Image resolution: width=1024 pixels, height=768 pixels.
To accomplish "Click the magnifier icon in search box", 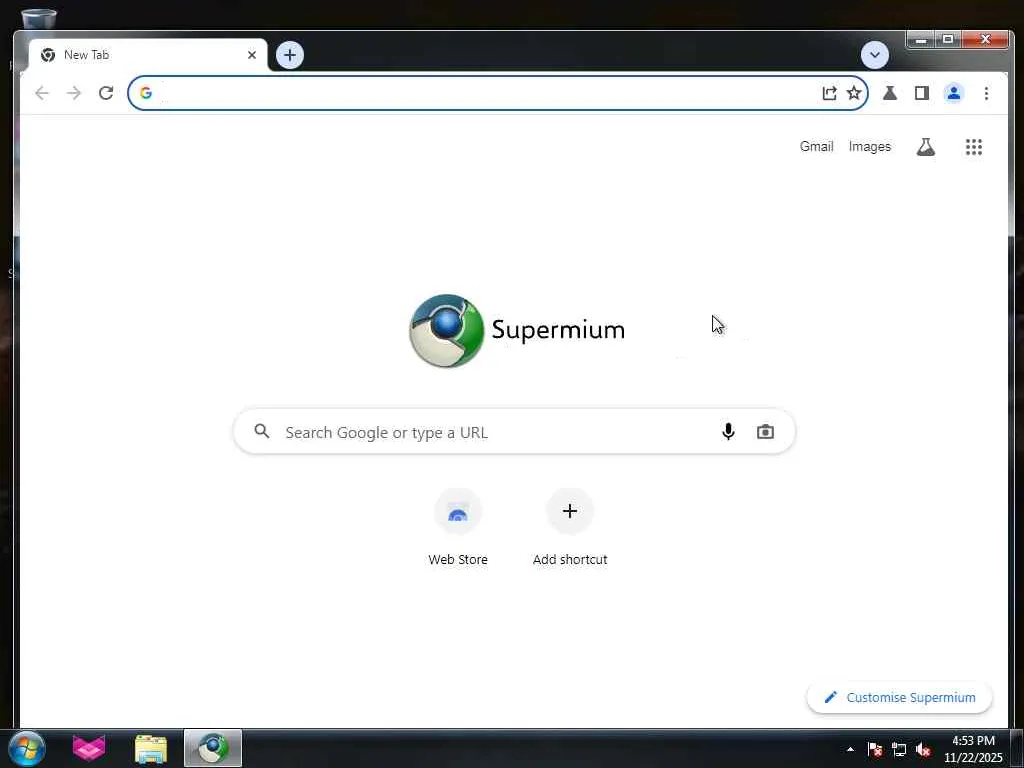I will click(x=262, y=431).
